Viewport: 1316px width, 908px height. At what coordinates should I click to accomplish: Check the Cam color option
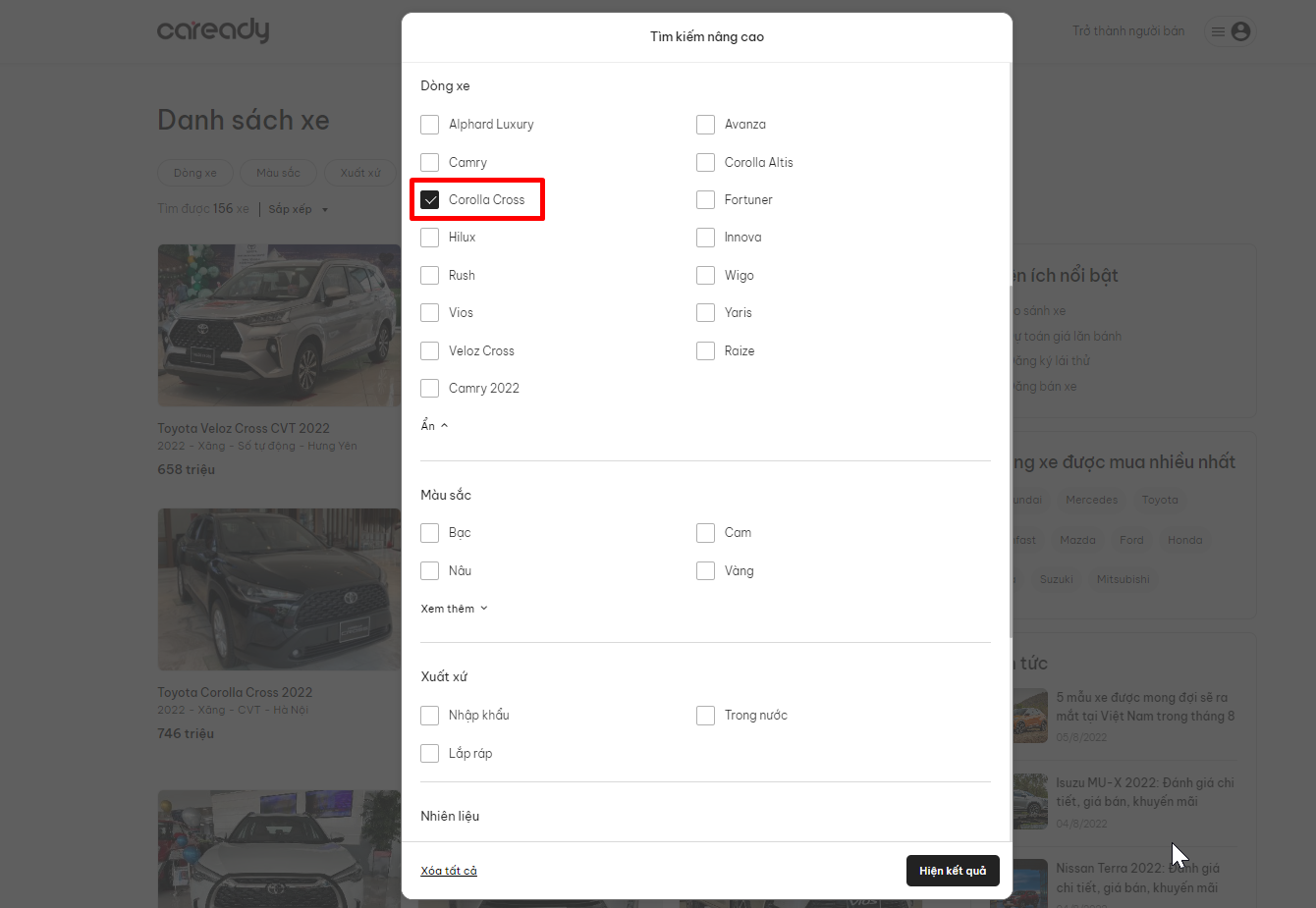click(x=705, y=533)
